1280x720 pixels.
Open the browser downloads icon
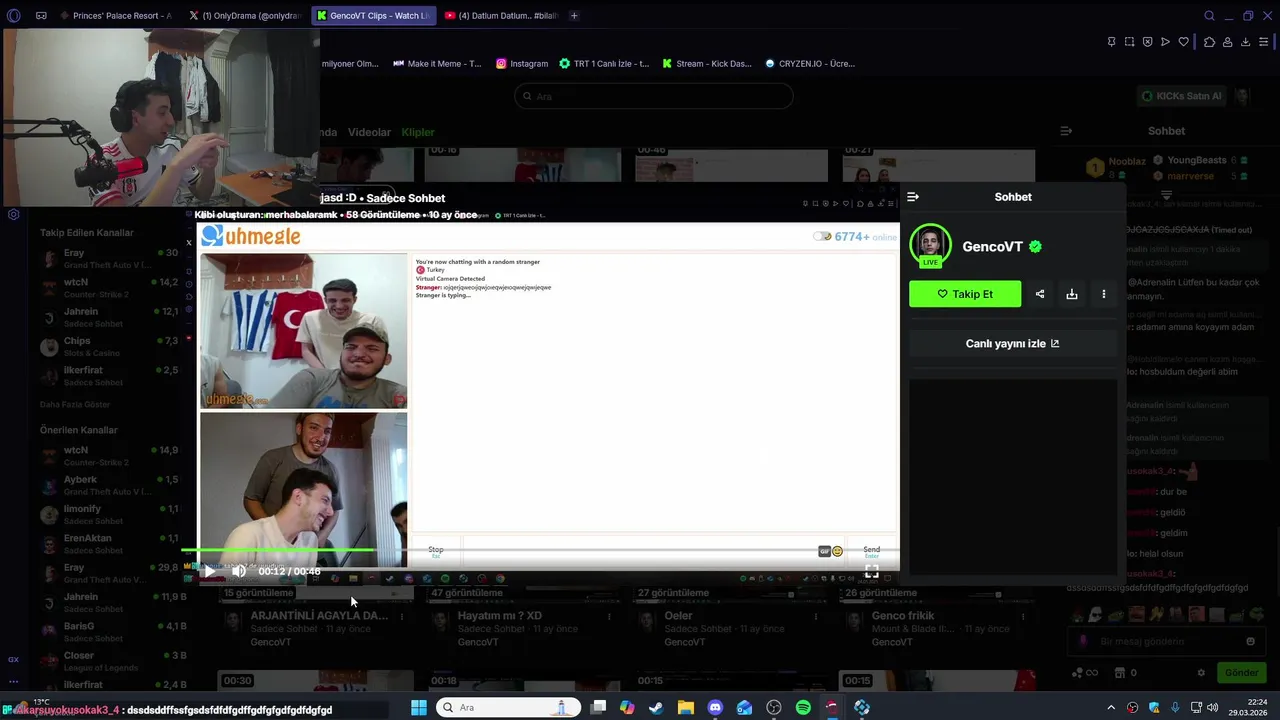point(1245,42)
